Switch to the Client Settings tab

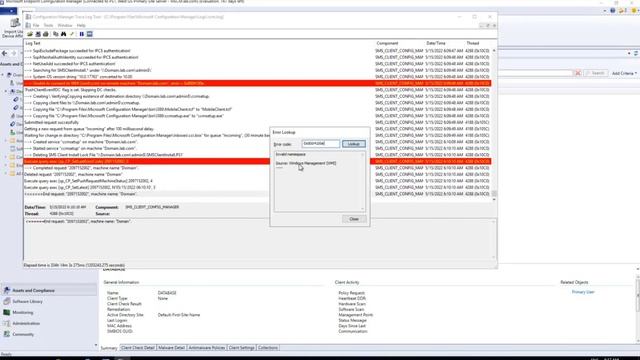(242, 348)
